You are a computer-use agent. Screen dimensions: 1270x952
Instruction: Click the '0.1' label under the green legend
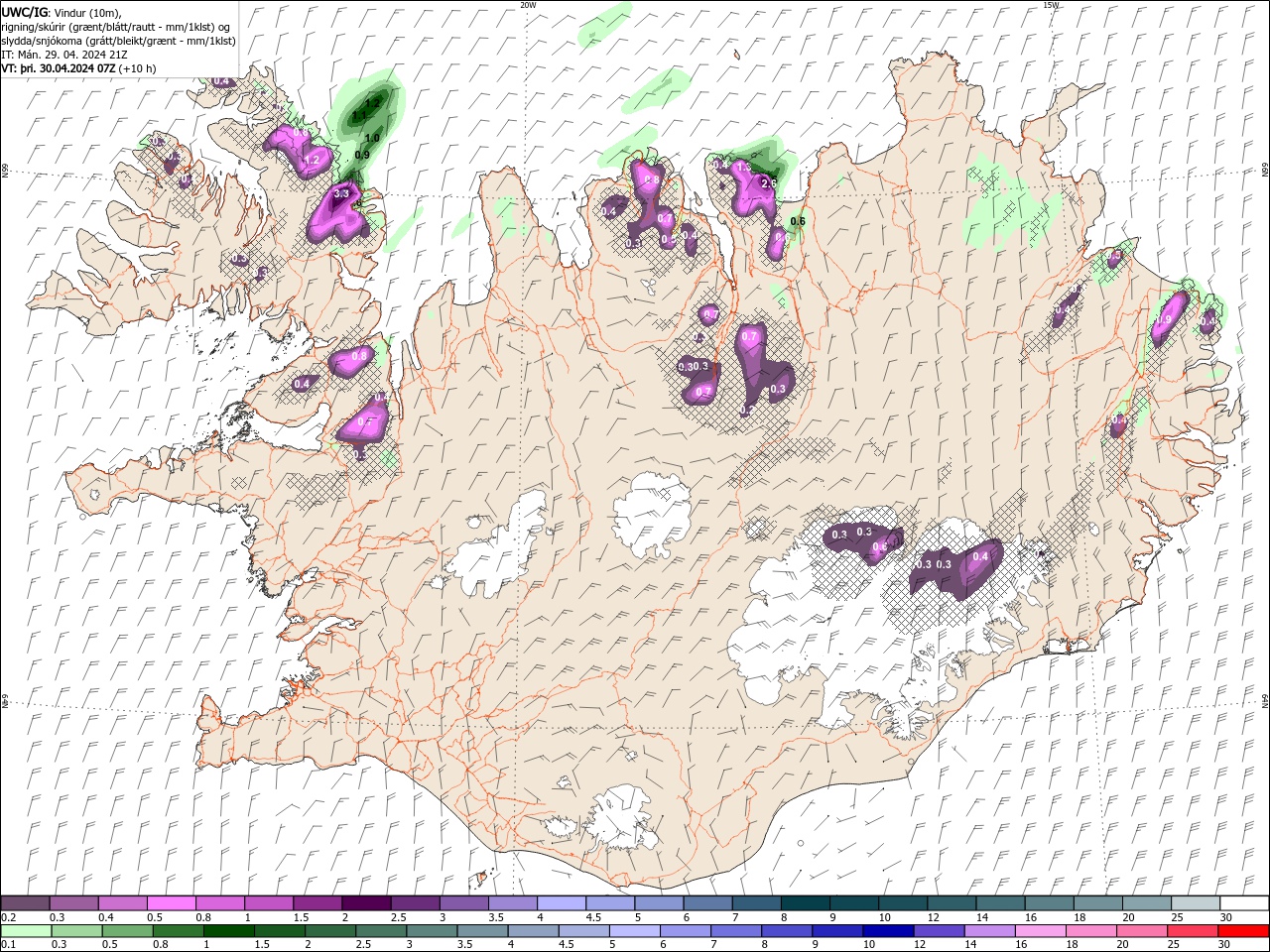[x=9, y=945]
